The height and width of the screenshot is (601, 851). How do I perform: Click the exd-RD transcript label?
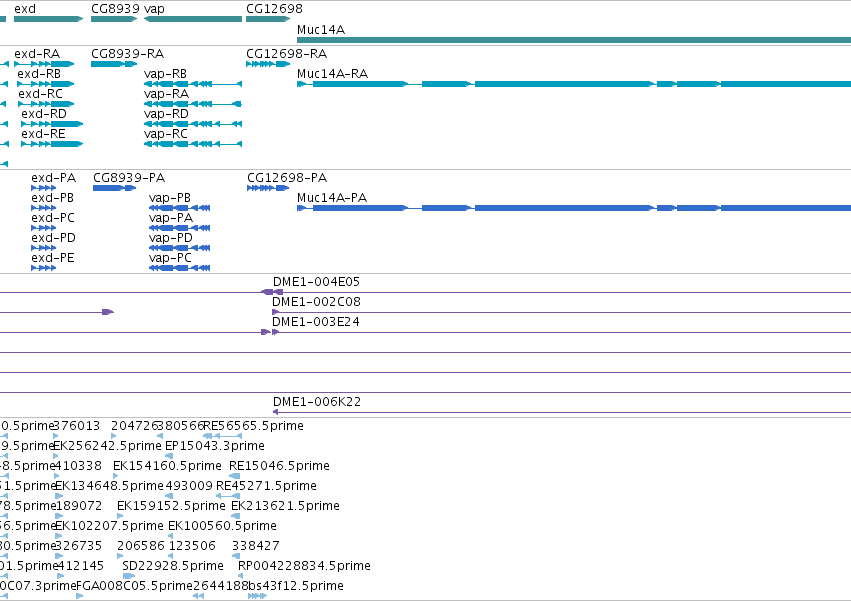click(44, 114)
